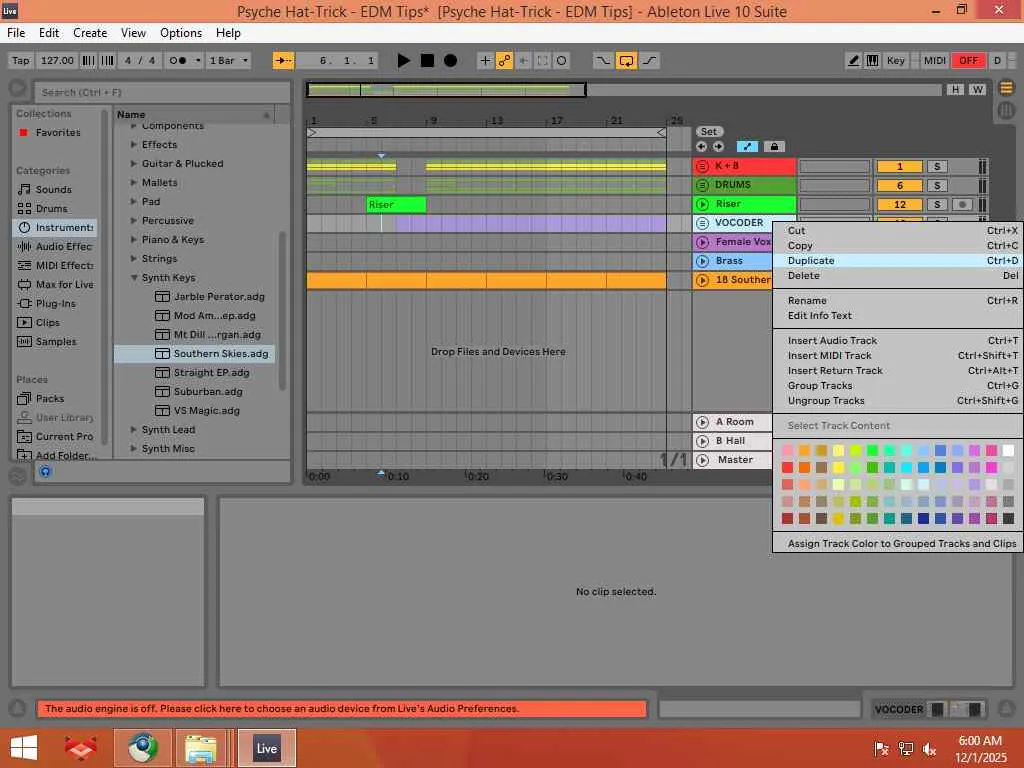Choose Rename in the context menu
This screenshot has height=768, width=1024.
(x=898, y=300)
